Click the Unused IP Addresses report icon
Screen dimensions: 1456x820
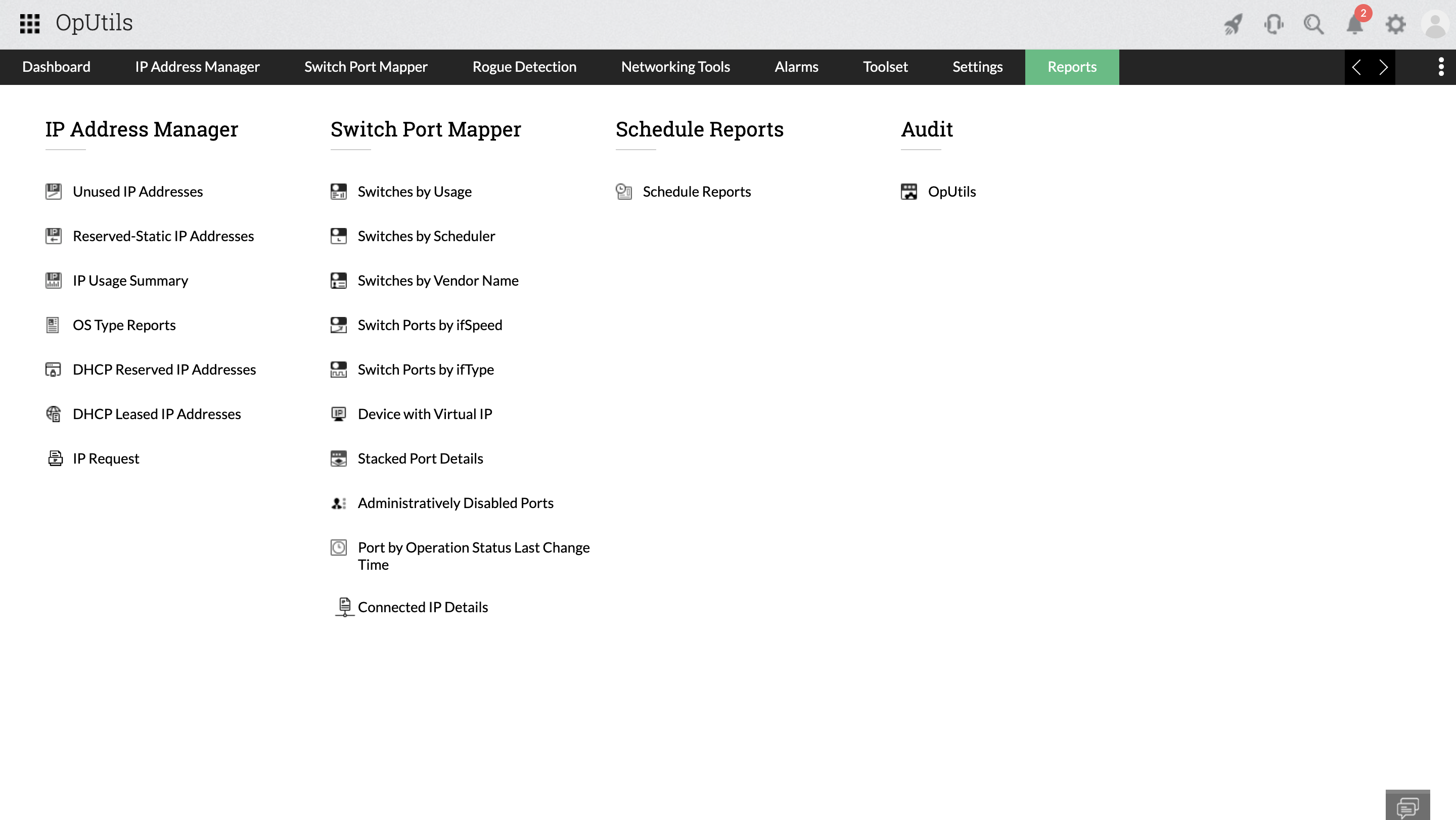tap(53, 191)
